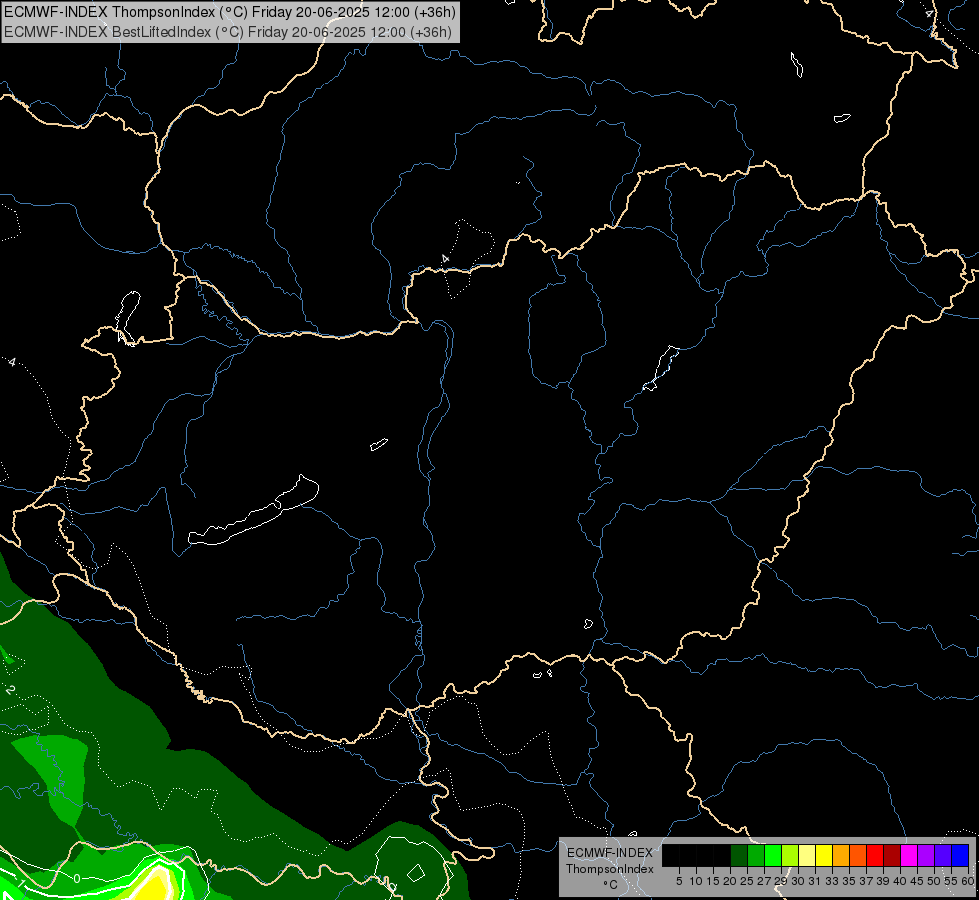Click the purple 45–50 legend swatch

[x=926, y=855]
